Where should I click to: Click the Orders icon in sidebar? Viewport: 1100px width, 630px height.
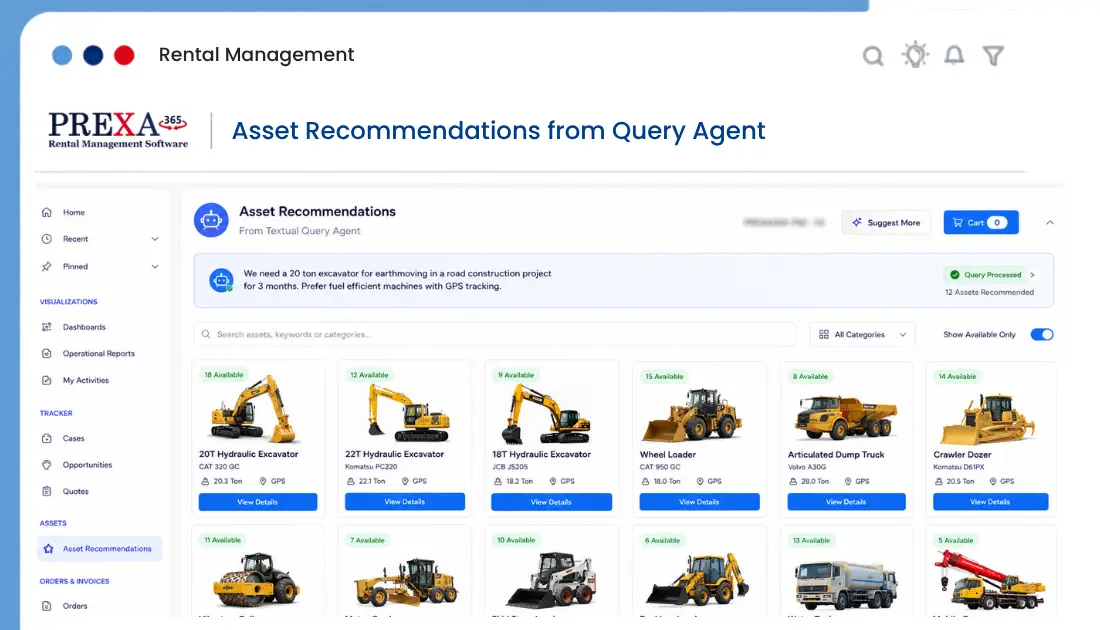46,606
